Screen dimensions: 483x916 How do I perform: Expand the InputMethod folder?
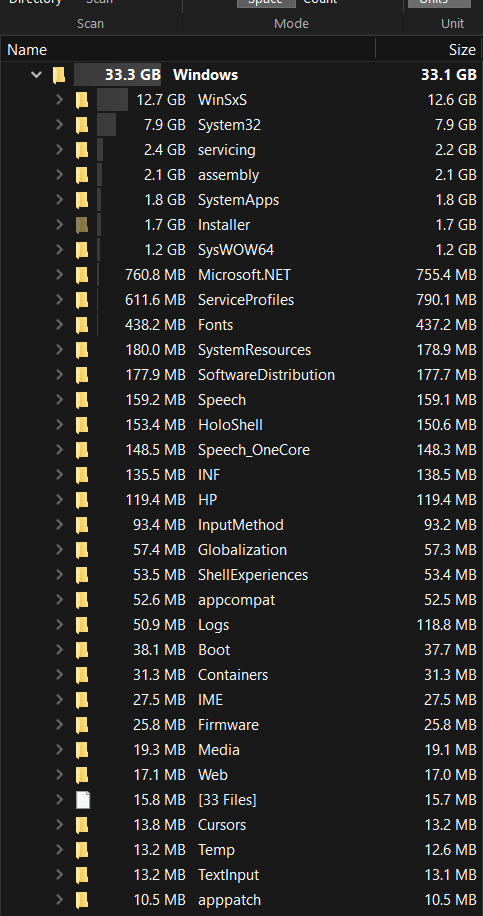[x=59, y=525]
